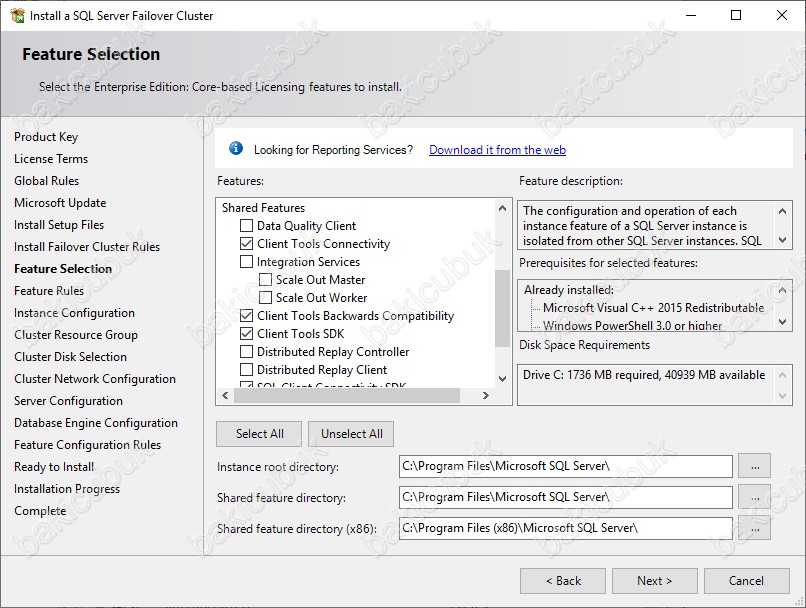Select the Ready to Install step
The height and width of the screenshot is (608, 806).
(x=54, y=467)
